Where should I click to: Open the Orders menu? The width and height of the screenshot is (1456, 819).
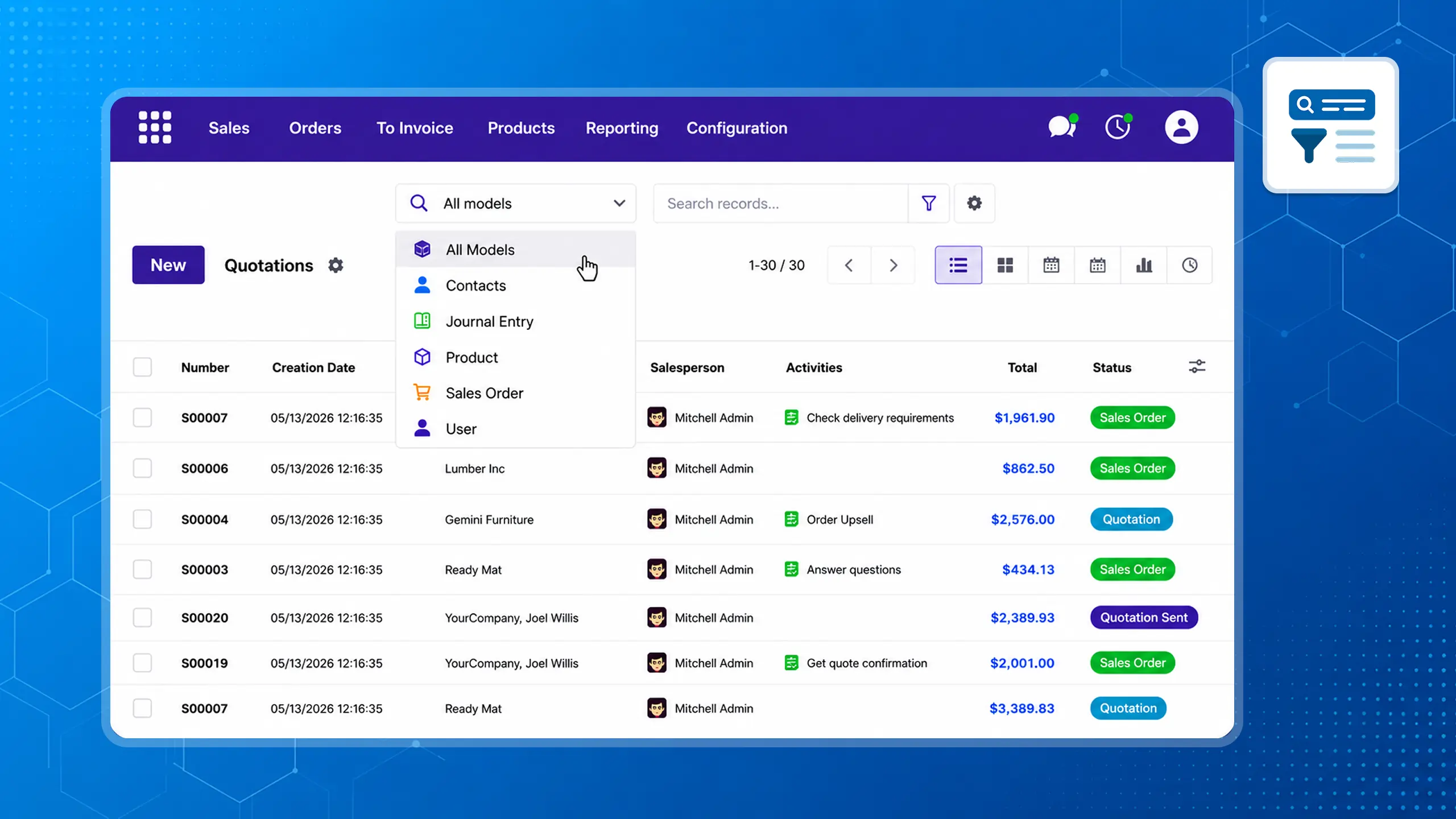point(315,128)
